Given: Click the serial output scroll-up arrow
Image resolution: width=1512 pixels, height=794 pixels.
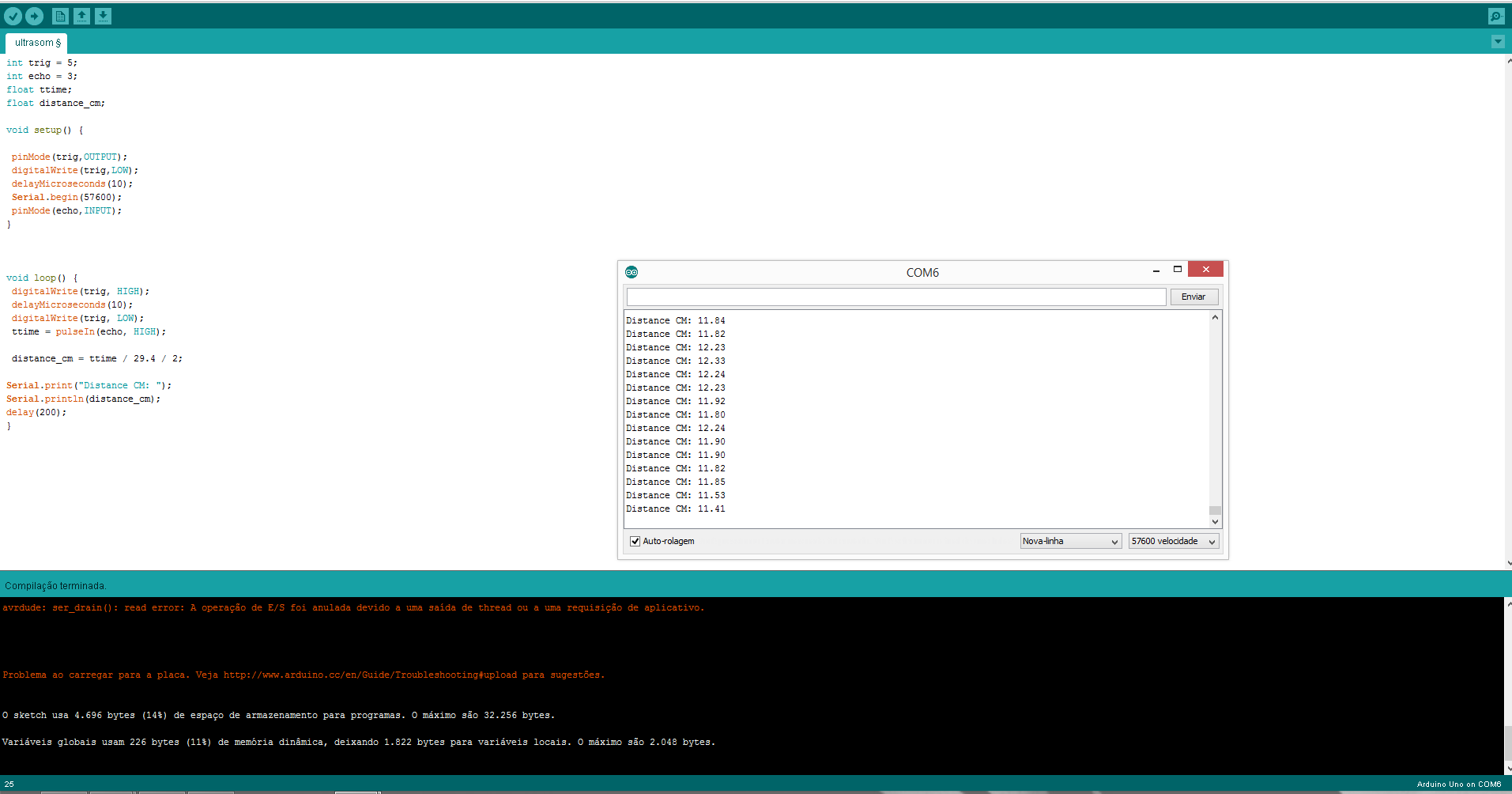Looking at the screenshot, I should click(1216, 317).
